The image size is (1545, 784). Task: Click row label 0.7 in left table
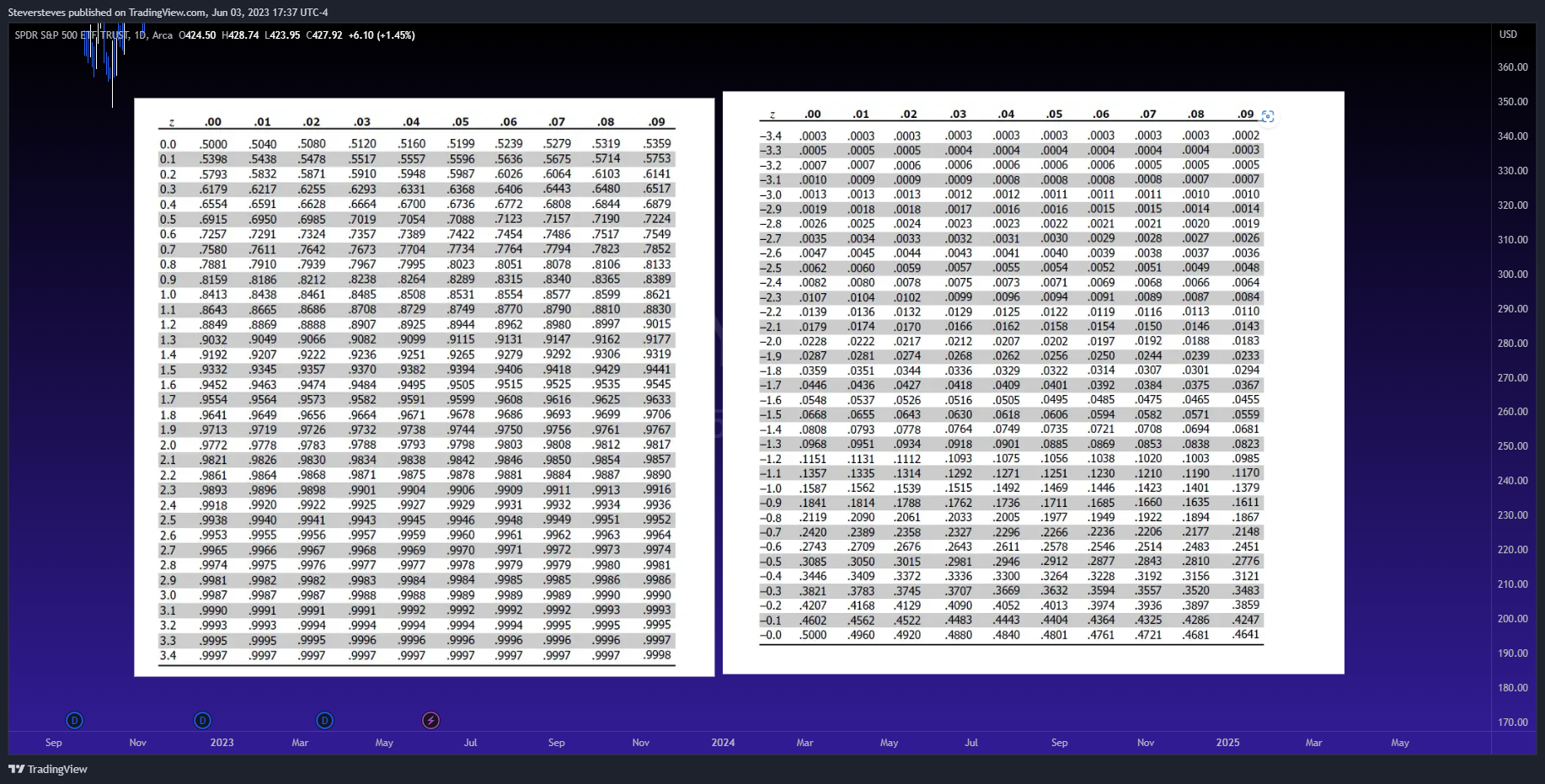point(168,250)
